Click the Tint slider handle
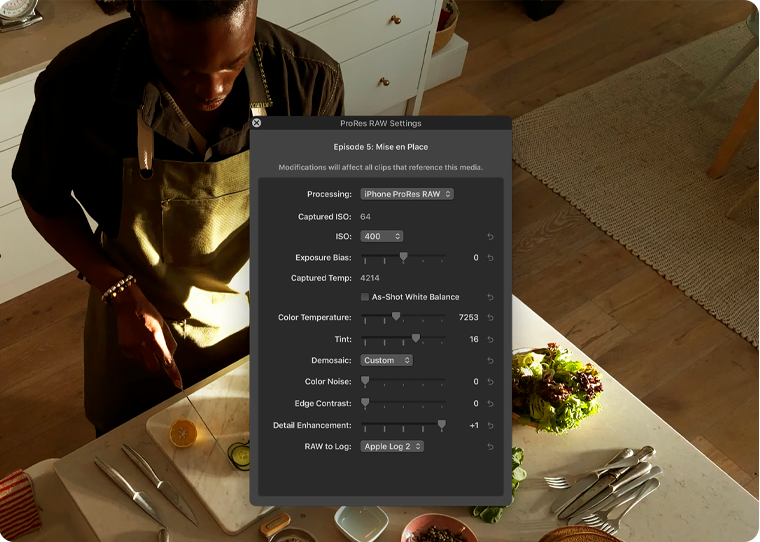 (x=416, y=338)
